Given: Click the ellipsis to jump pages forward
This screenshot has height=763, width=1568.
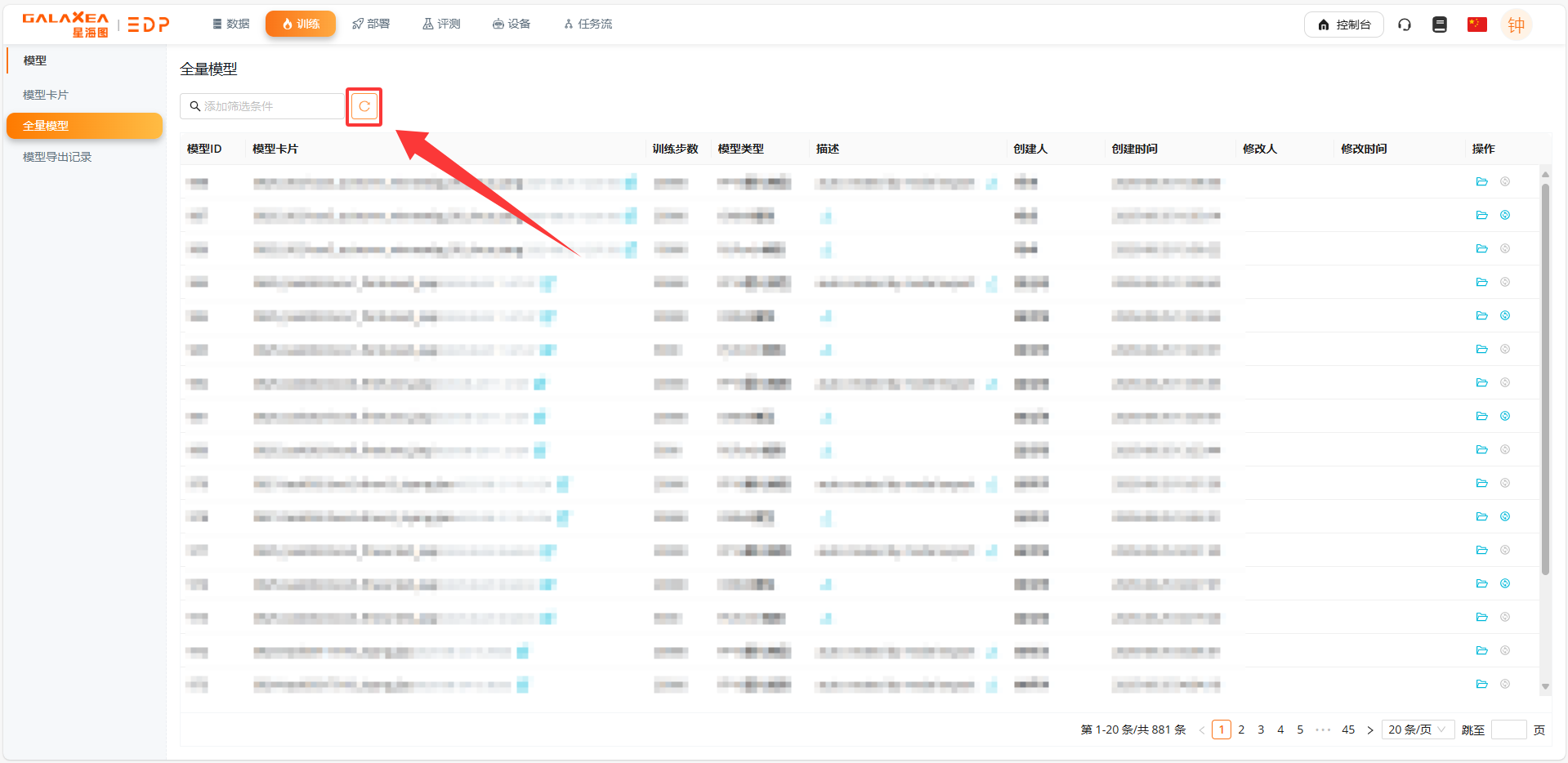Looking at the screenshot, I should click(x=1323, y=730).
